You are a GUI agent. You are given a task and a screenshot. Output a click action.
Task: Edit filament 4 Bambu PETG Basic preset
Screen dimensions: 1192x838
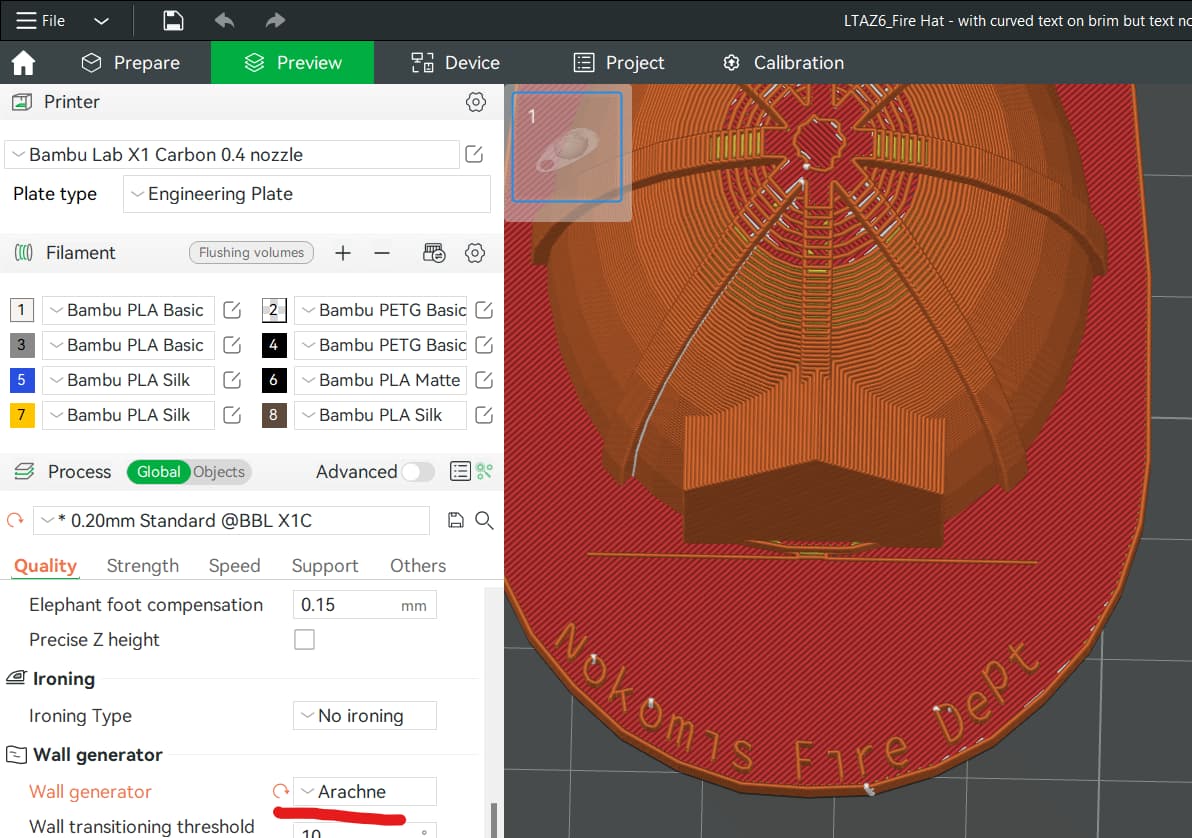(x=484, y=345)
